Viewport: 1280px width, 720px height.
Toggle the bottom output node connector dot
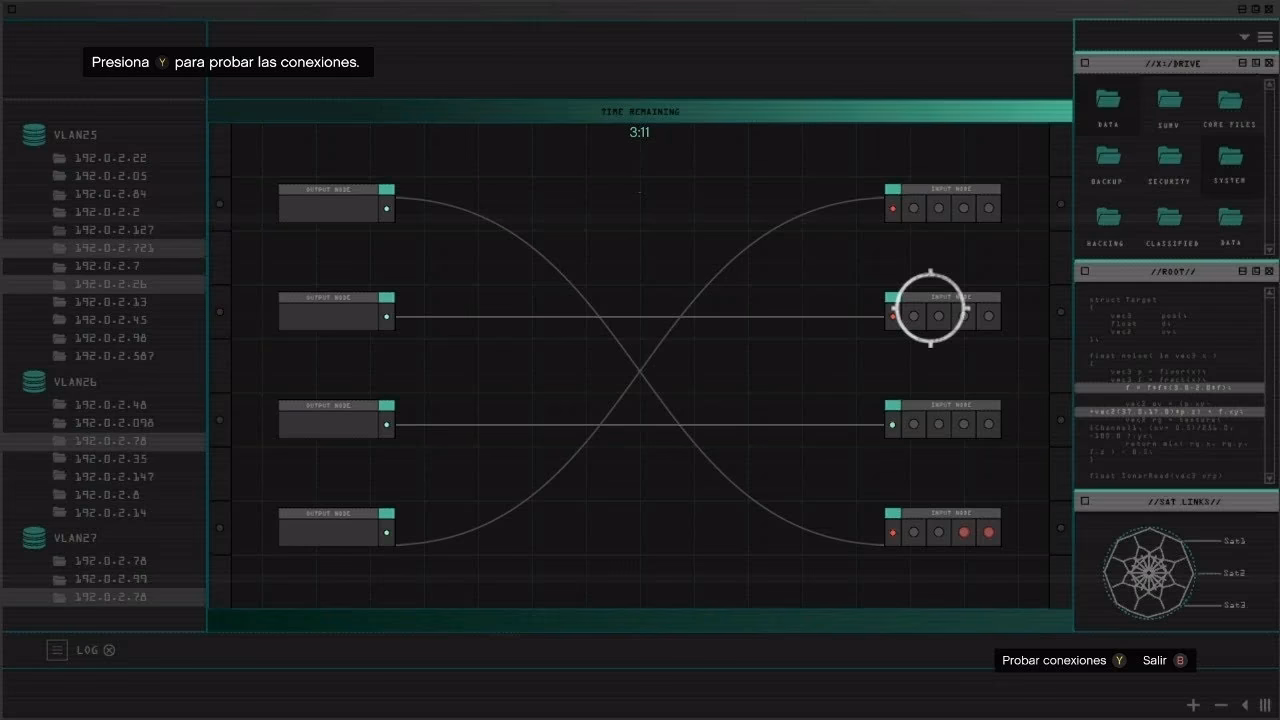point(387,532)
